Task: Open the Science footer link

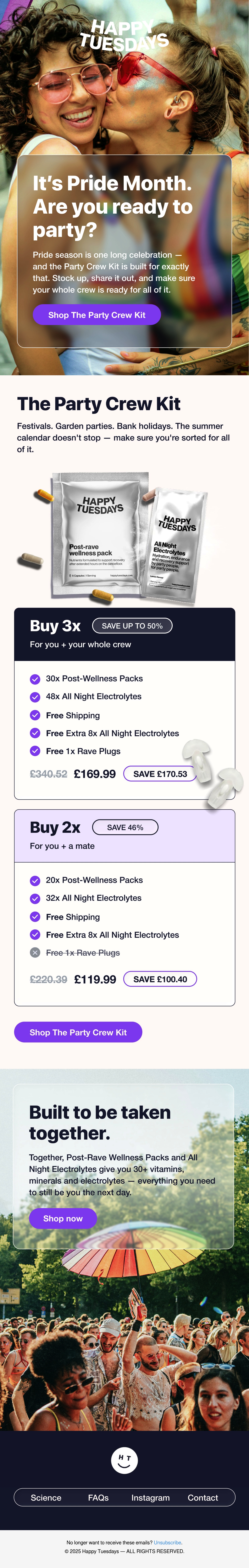Action: pyautogui.click(x=46, y=1497)
